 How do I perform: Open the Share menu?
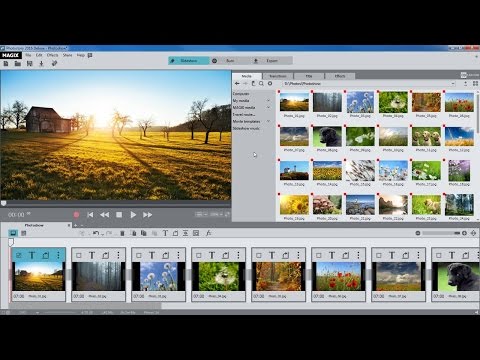point(67,55)
